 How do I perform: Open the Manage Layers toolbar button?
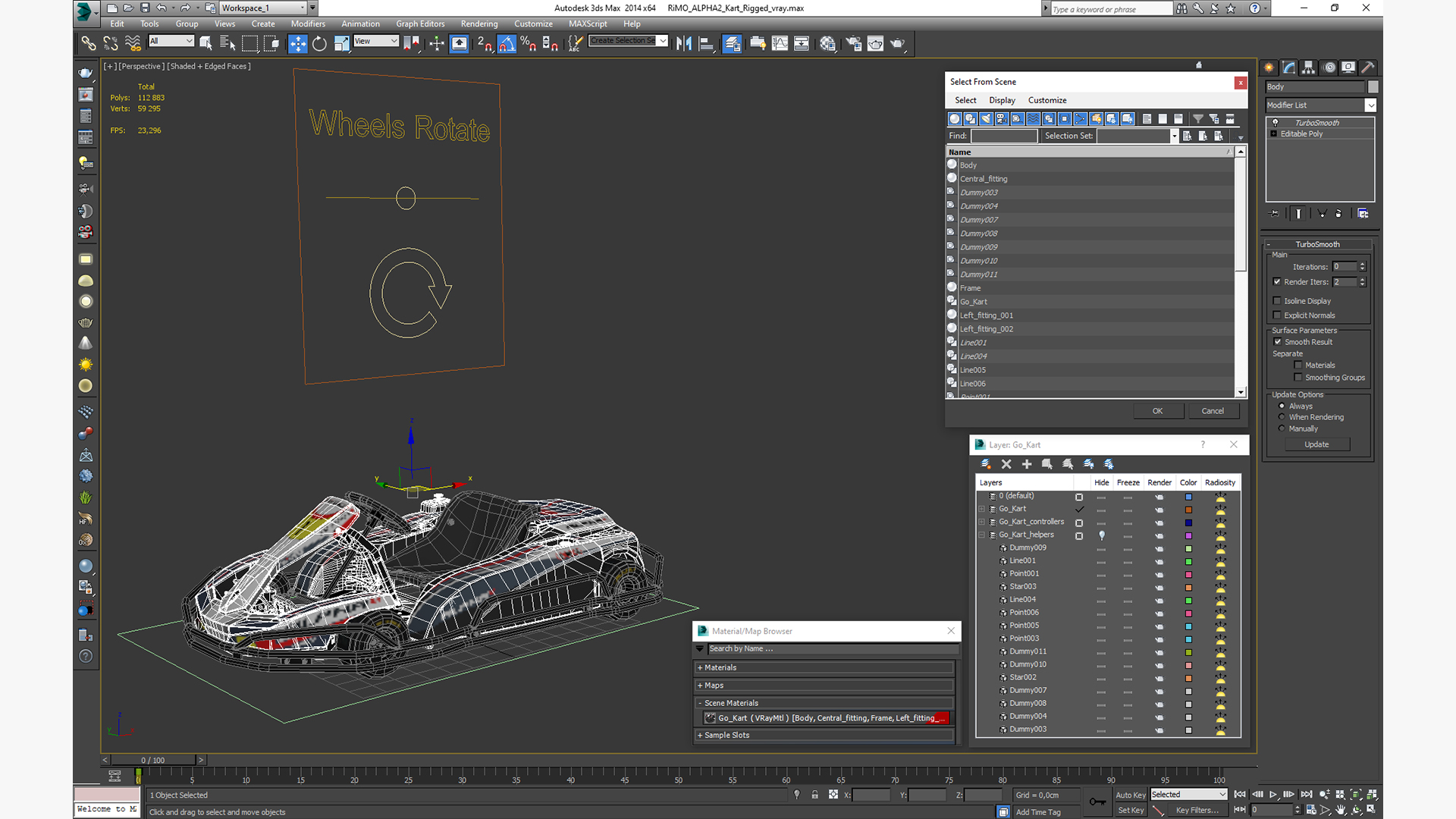point(732,43)
